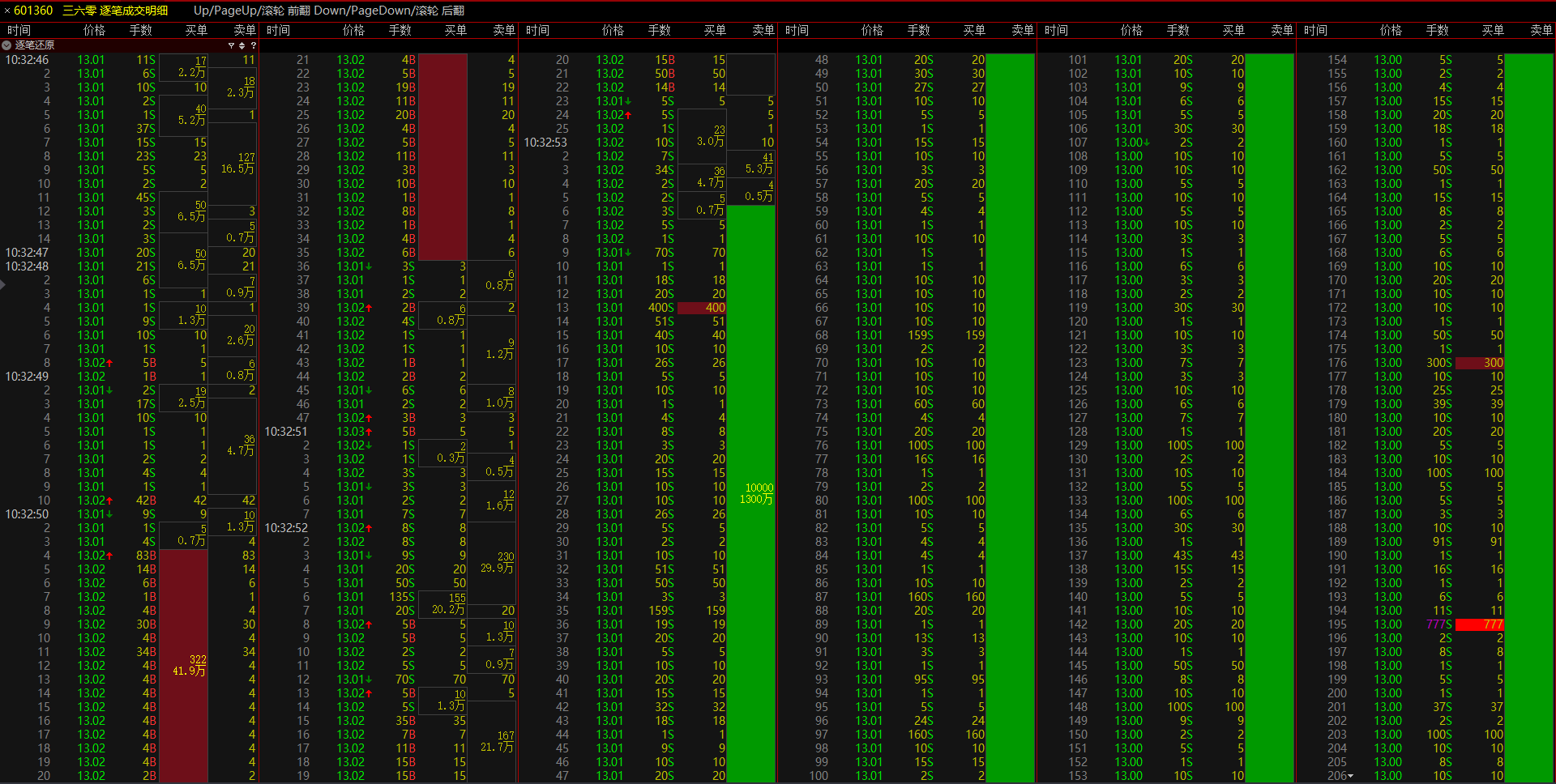Select the 10:32:46 timestamp row
Screen dimensions: 1556x784
click(x=130, y=60)
